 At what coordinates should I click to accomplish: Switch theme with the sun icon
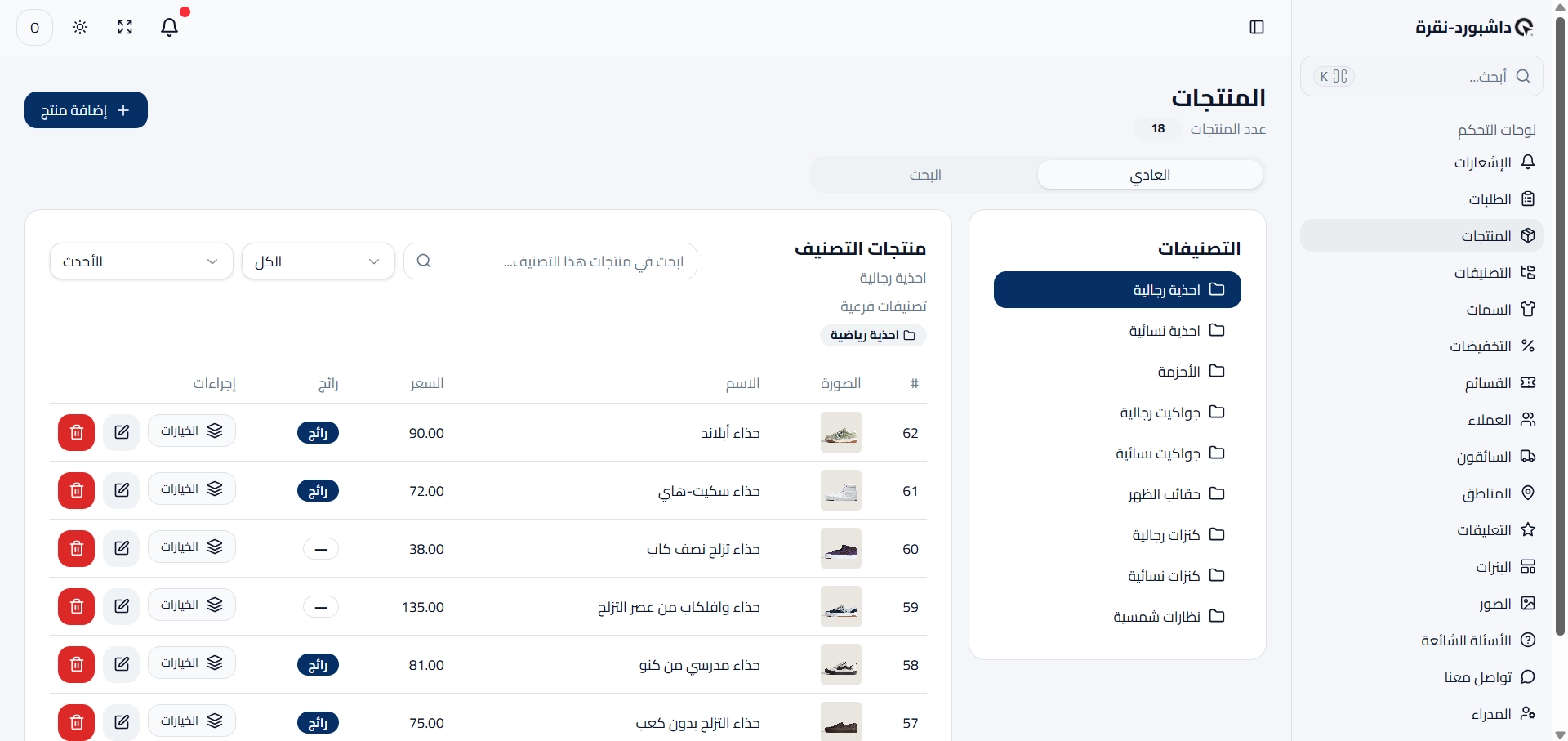(x=80, y=28)
